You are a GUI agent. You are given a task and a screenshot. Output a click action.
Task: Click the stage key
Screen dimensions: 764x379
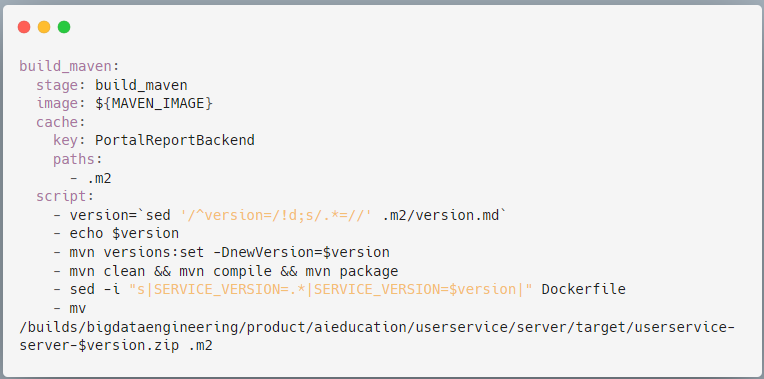click(57, 85)
